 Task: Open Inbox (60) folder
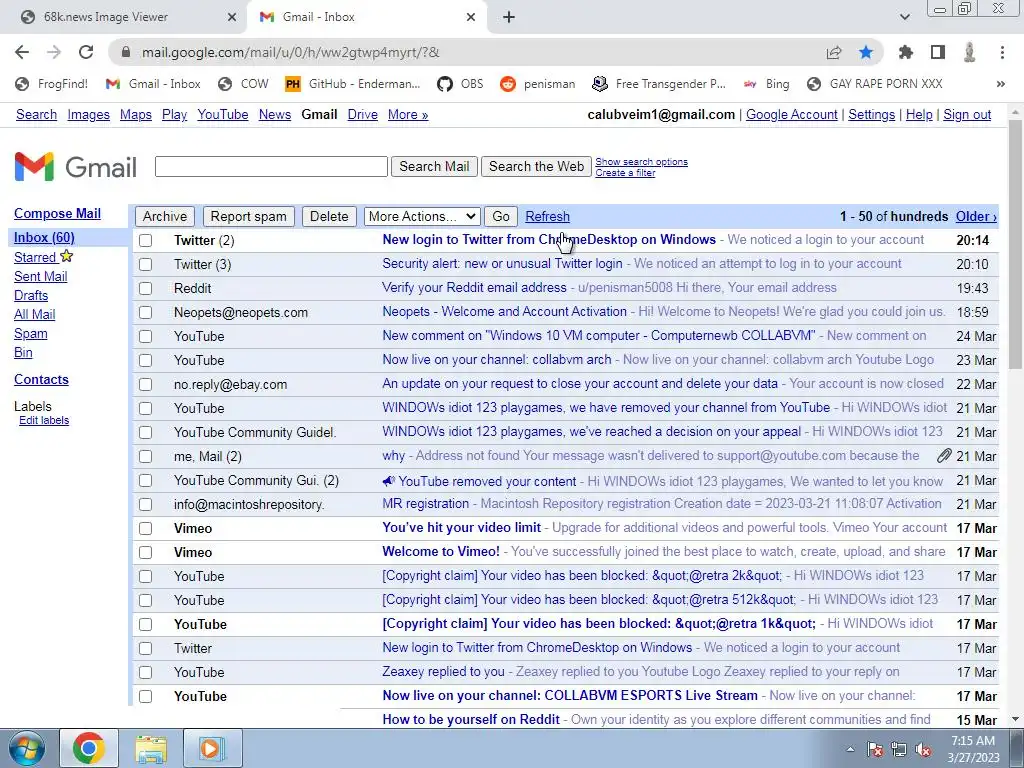pyautogui.click(x=44, y=237)
